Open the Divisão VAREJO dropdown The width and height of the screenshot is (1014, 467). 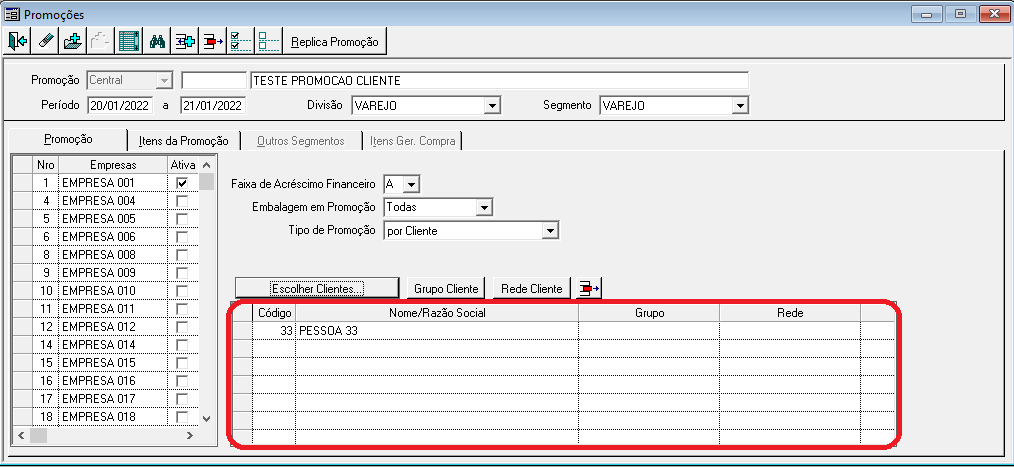tap(493, 105)
